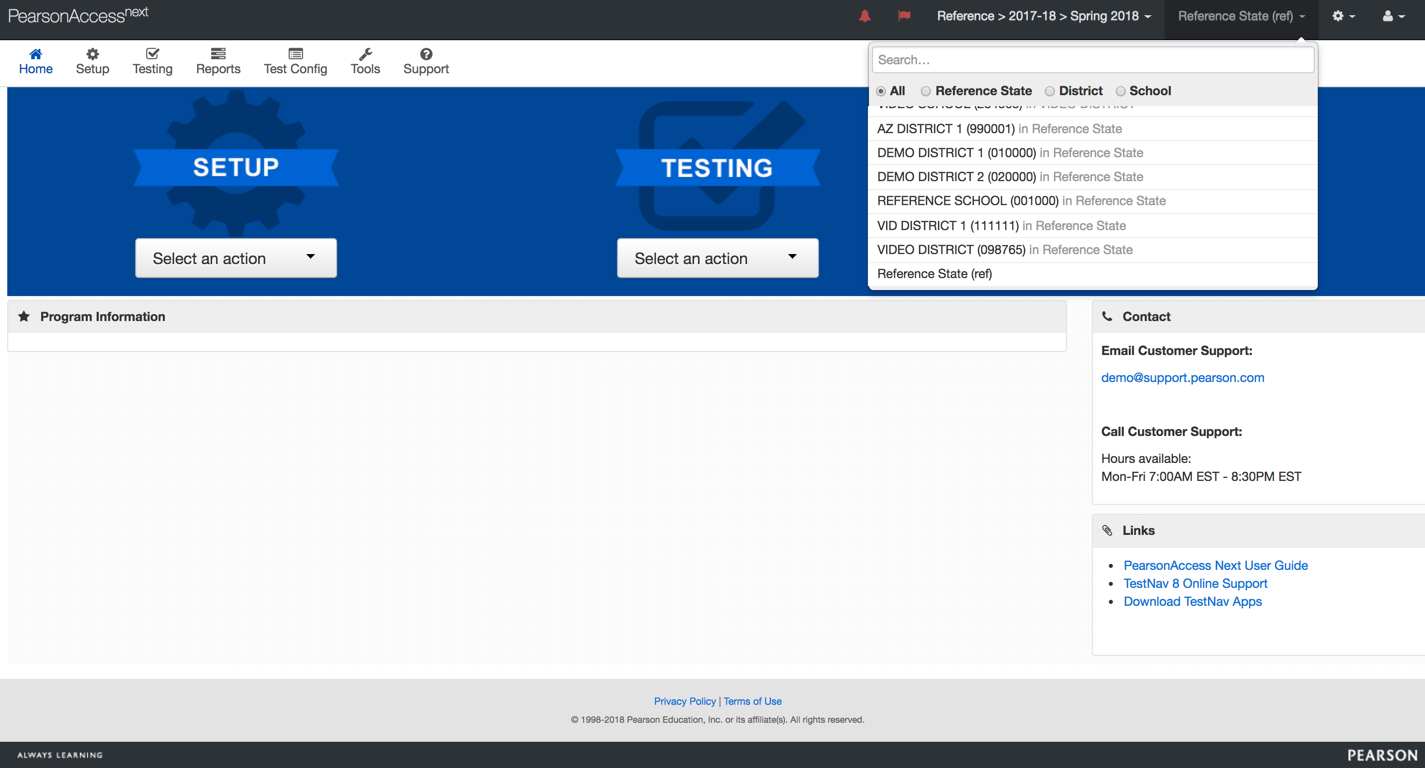The width and height of the screenshot is (1425, 768).
Task: Click the demo@support.pearson.com email link
Action: [1182, 378]
